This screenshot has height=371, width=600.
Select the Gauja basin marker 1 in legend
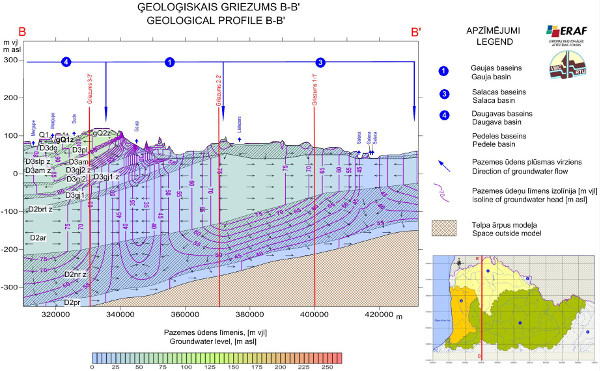(443, 71)
